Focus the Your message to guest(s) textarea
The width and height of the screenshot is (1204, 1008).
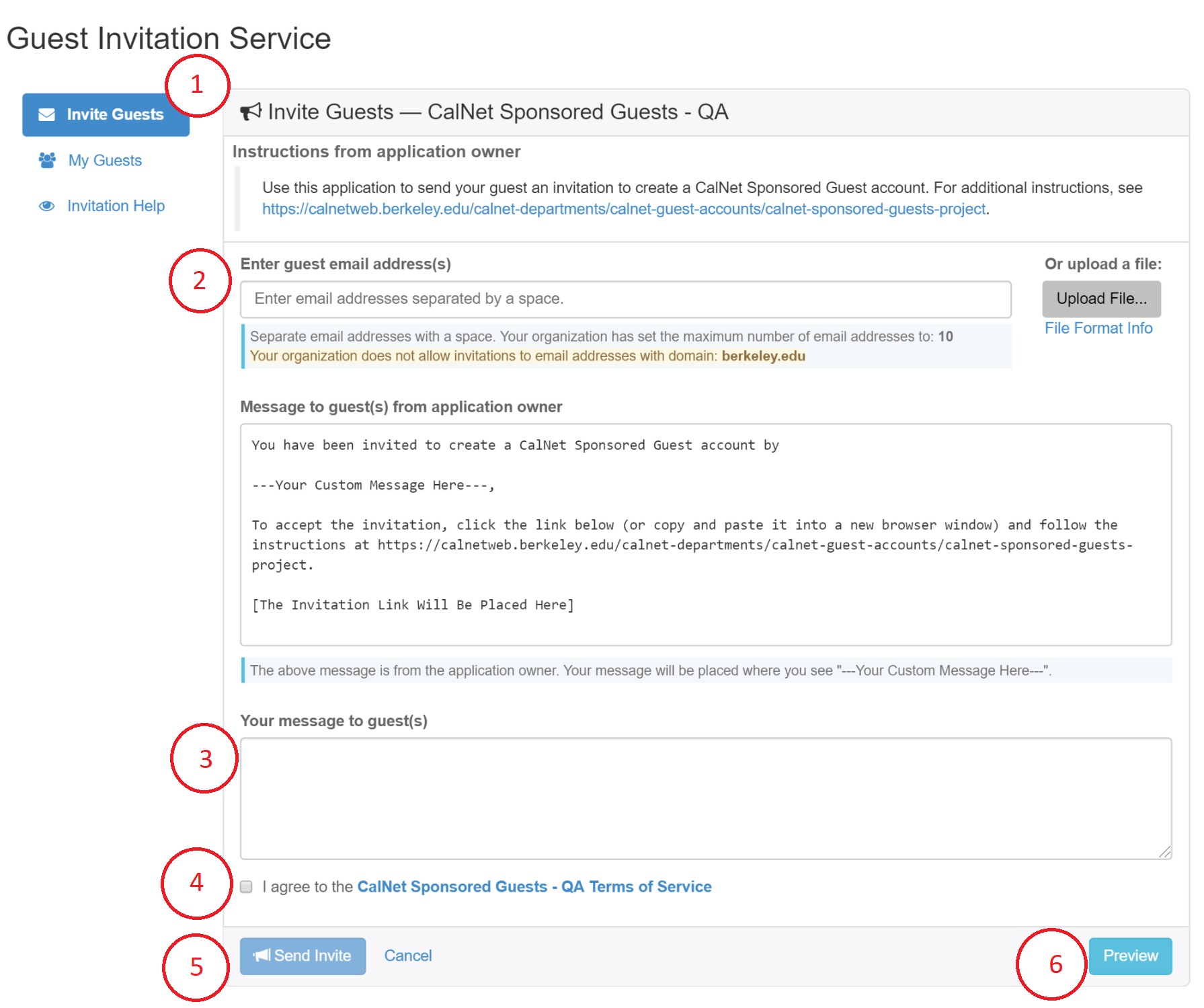[706, 798]
